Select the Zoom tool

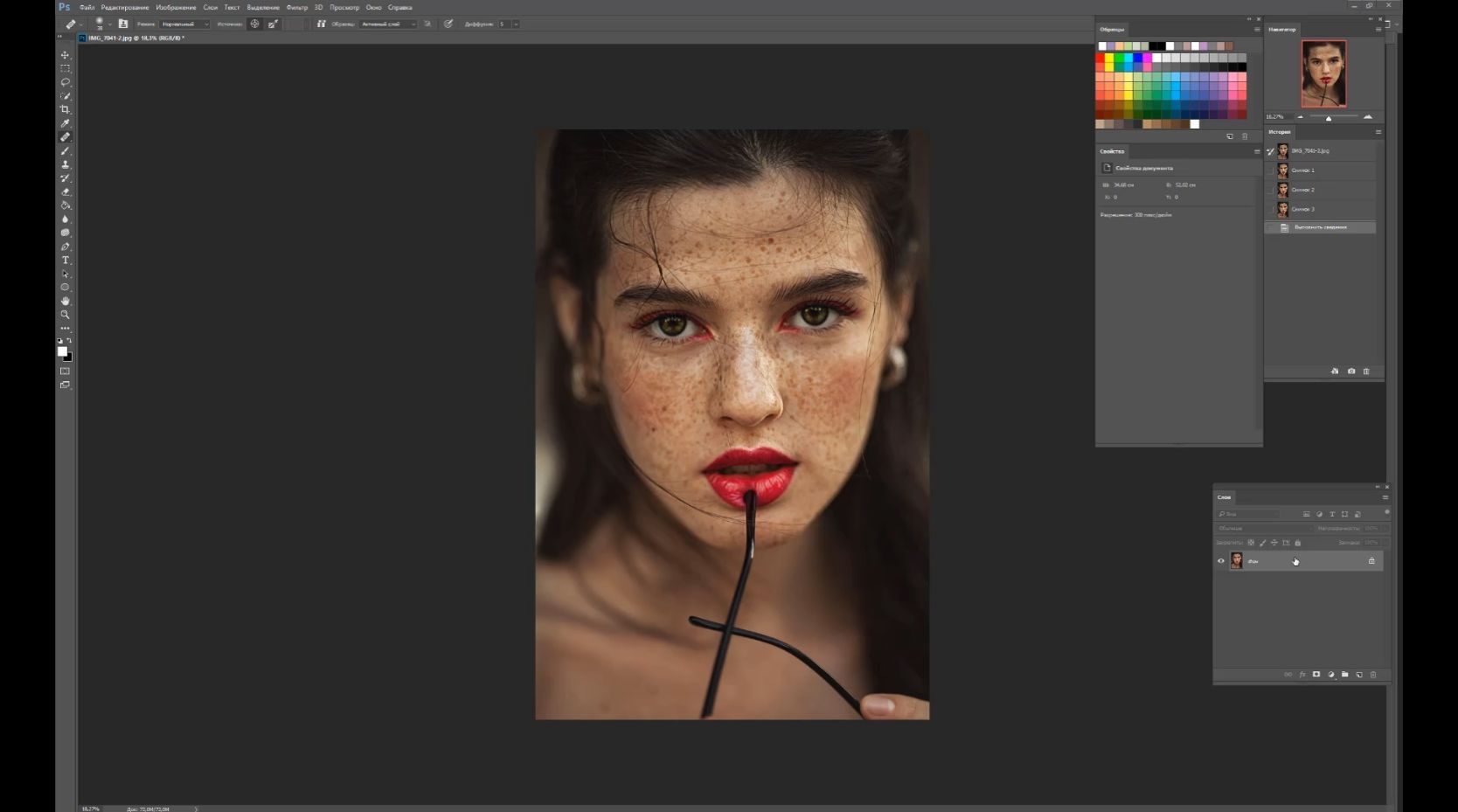coord(65,315)
